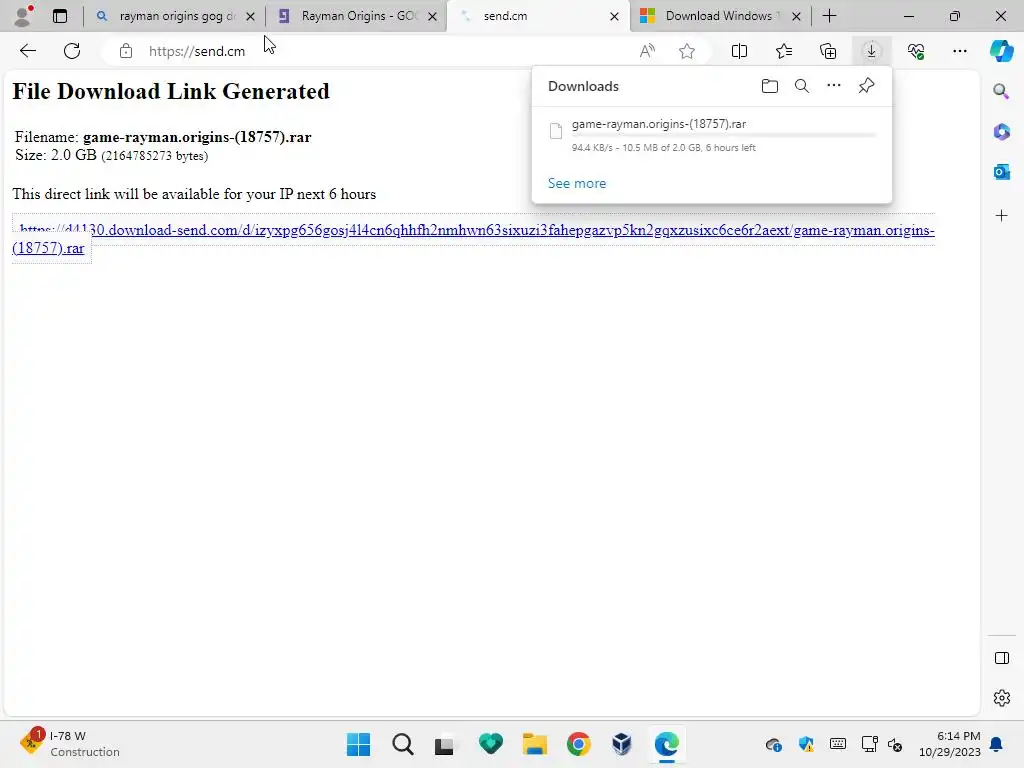Add this page to favorites star
1024x768 pixels.
[686, 51]
